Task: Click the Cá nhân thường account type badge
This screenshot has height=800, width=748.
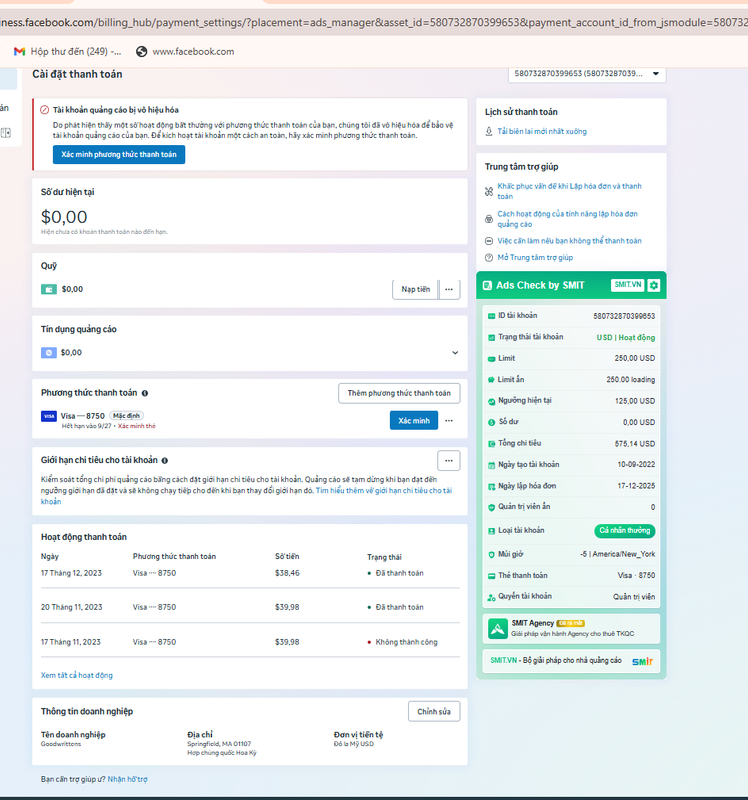Action: 625,531
